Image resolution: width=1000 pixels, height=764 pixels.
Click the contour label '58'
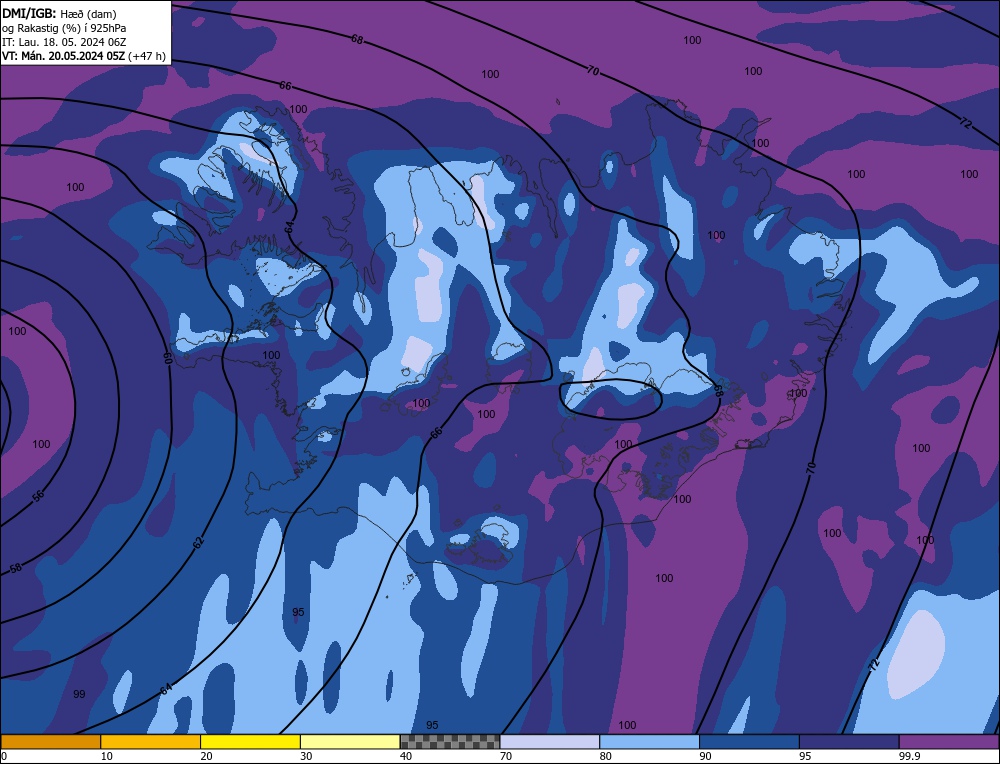coord(16,568)
